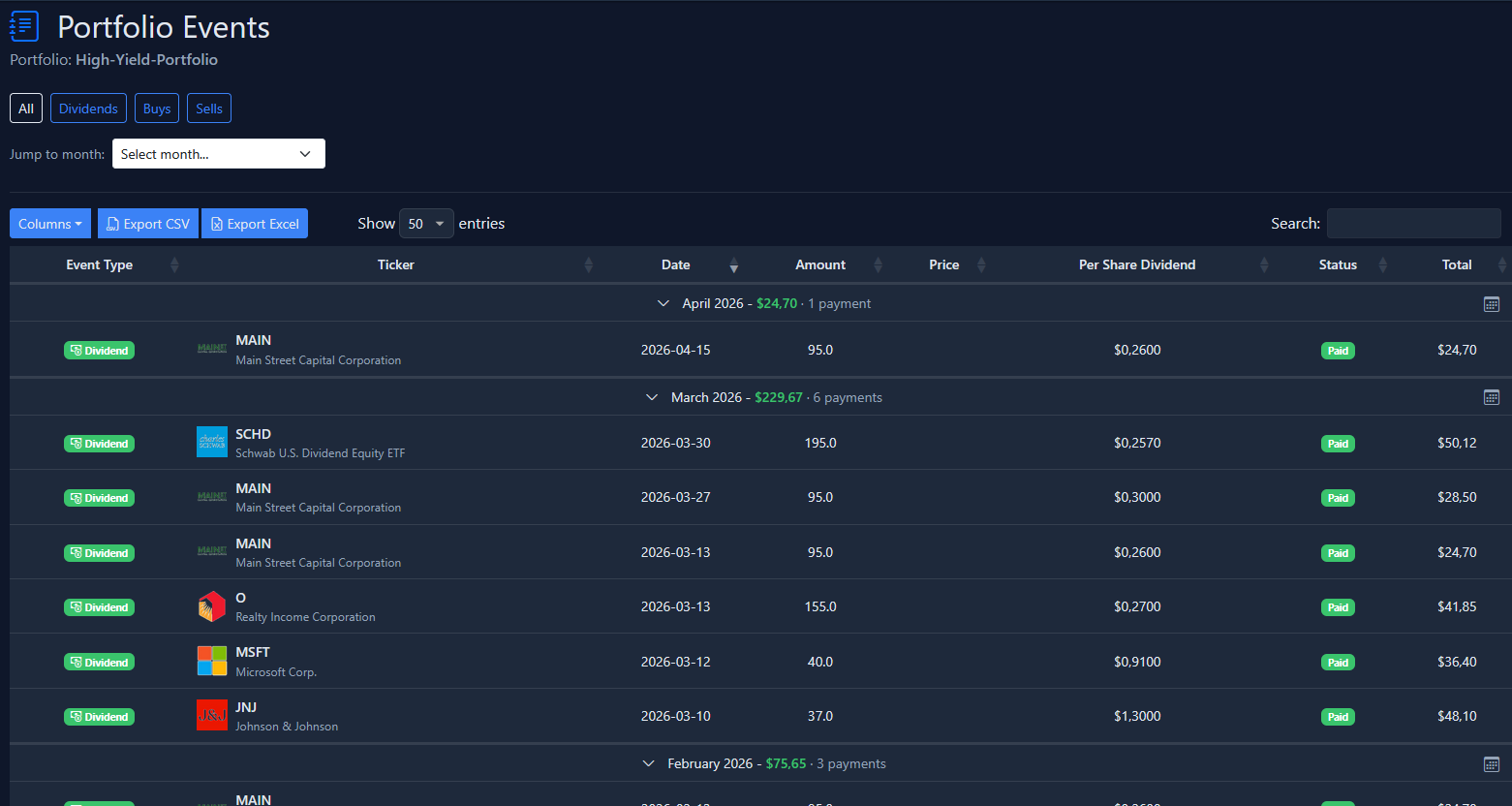Filter events by Dividends
This screenshot has height=806, width=1512.
[88, 108]
